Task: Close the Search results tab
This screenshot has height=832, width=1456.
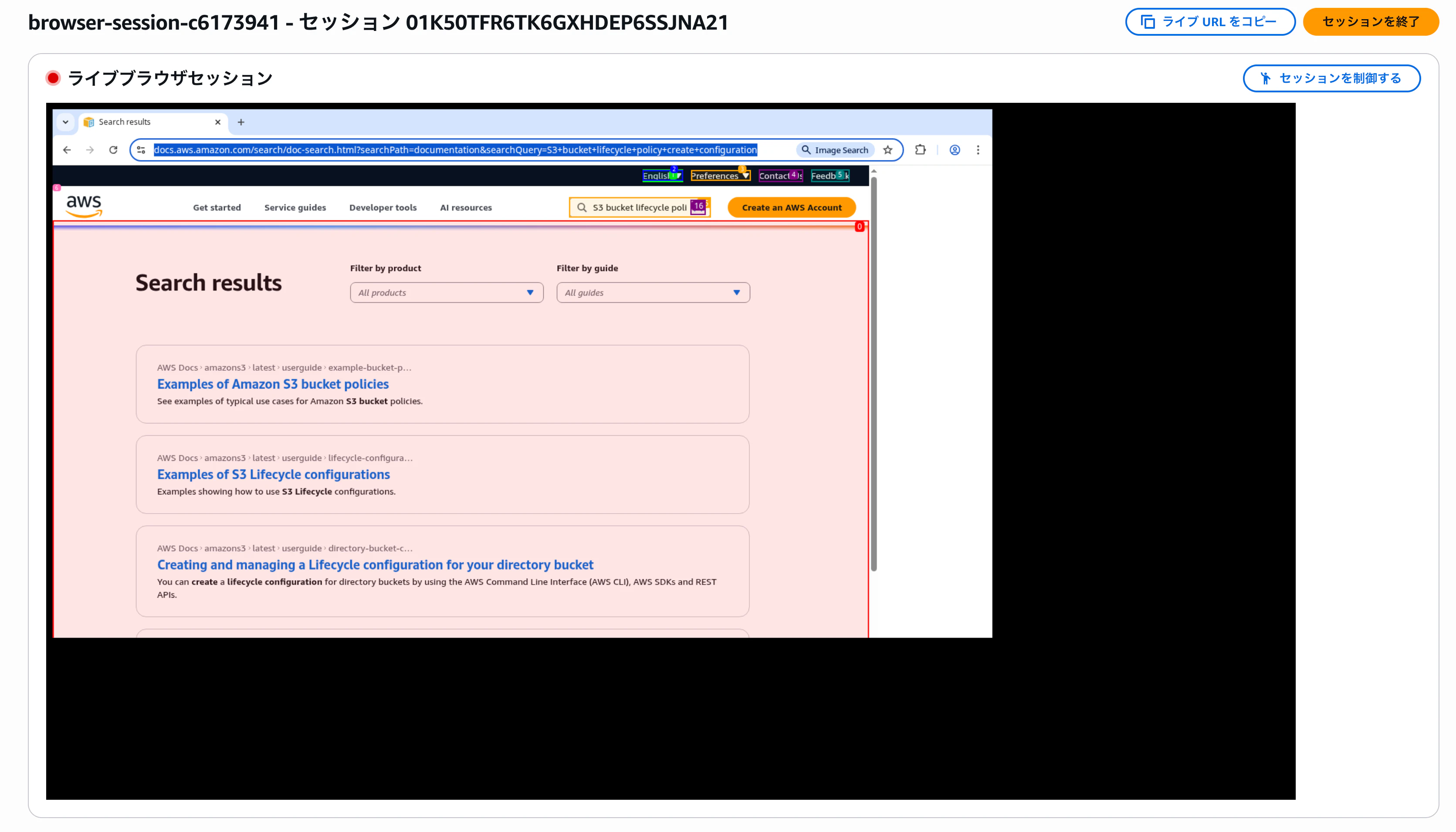Action: coord(218,122)
